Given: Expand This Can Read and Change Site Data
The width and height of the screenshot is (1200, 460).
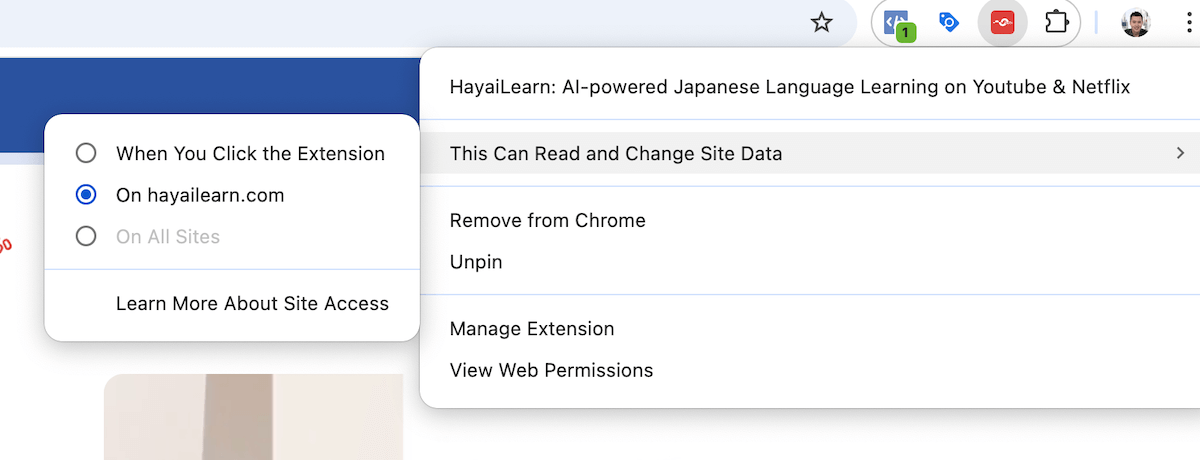Looking at the screenshot, I should pos(810,153).
